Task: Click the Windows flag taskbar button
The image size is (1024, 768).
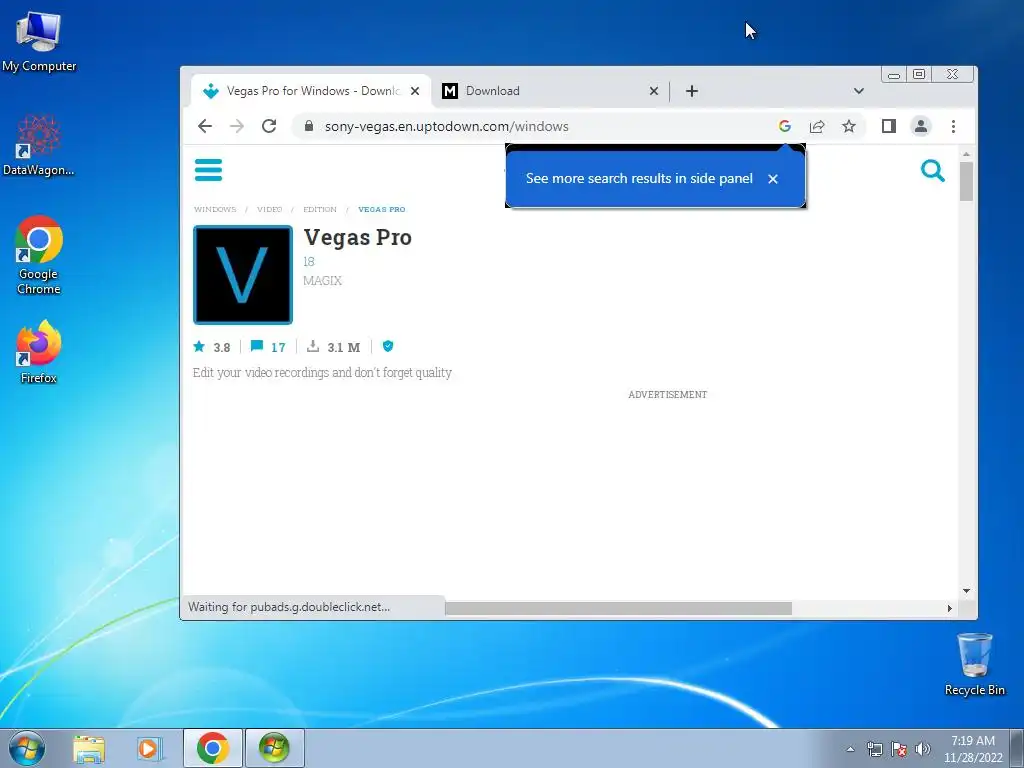Action: 274,748
